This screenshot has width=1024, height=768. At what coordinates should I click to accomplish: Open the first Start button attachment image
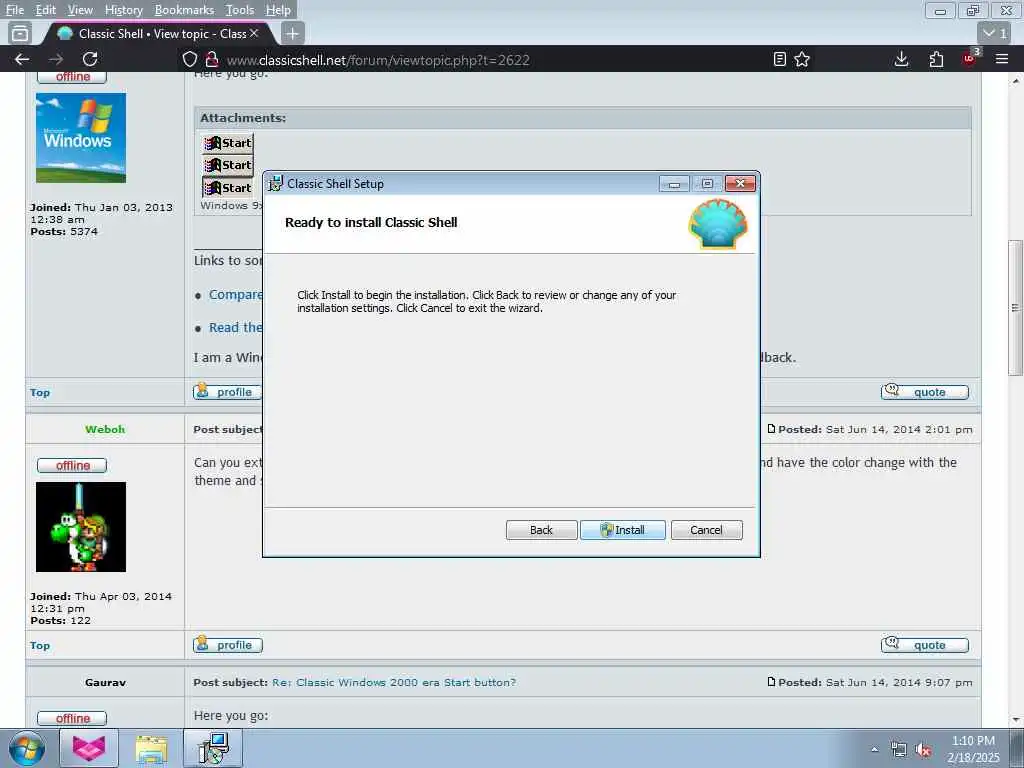[227, 142]
